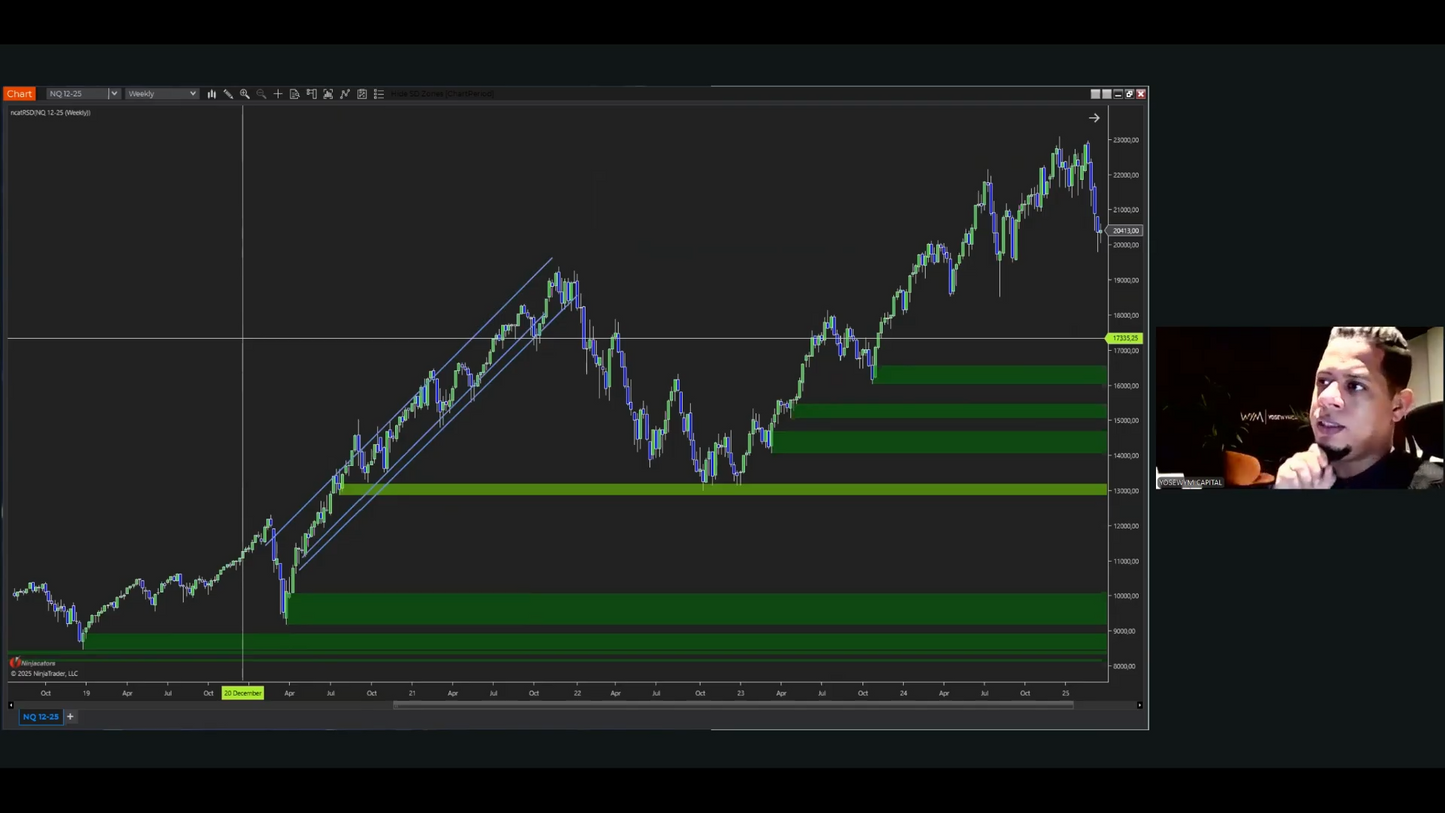The height and width of the screenshot is (813, 1445).
Task: Open the strategies icon in toolbar
Action: tap(362, 94)
